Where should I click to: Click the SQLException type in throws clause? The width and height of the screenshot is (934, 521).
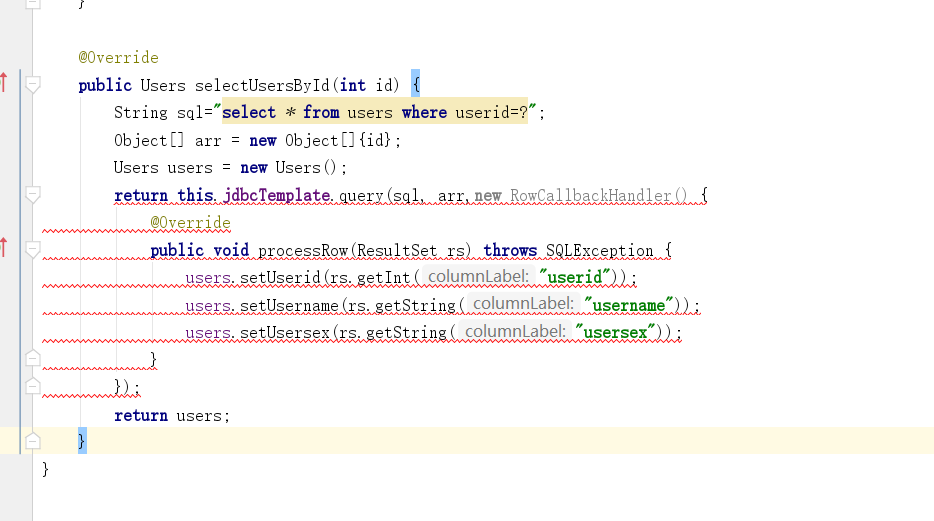pos(599,251)
